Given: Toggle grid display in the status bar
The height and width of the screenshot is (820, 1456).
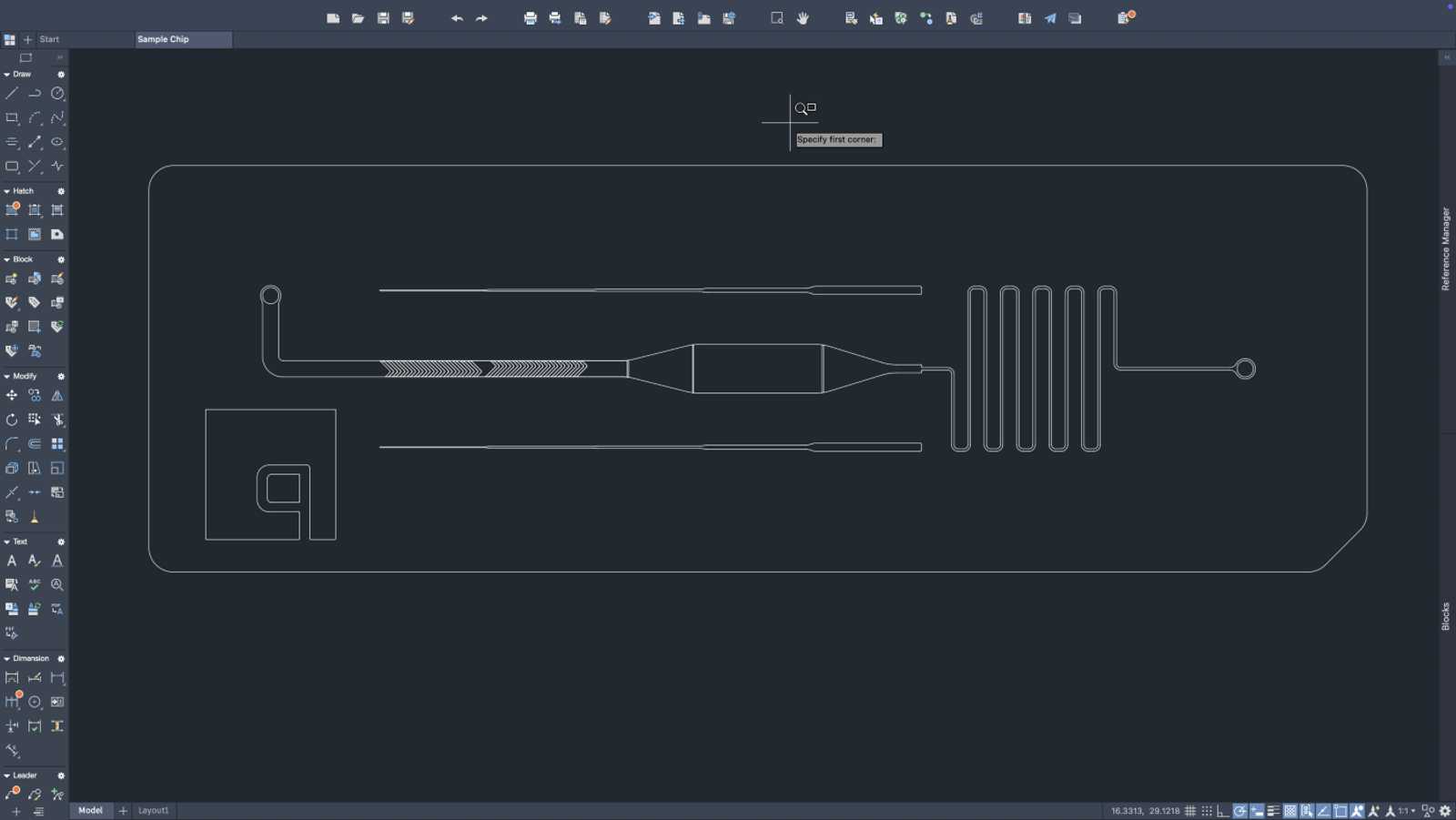Looking at the screenshot, I should [x=1189, y=810].
